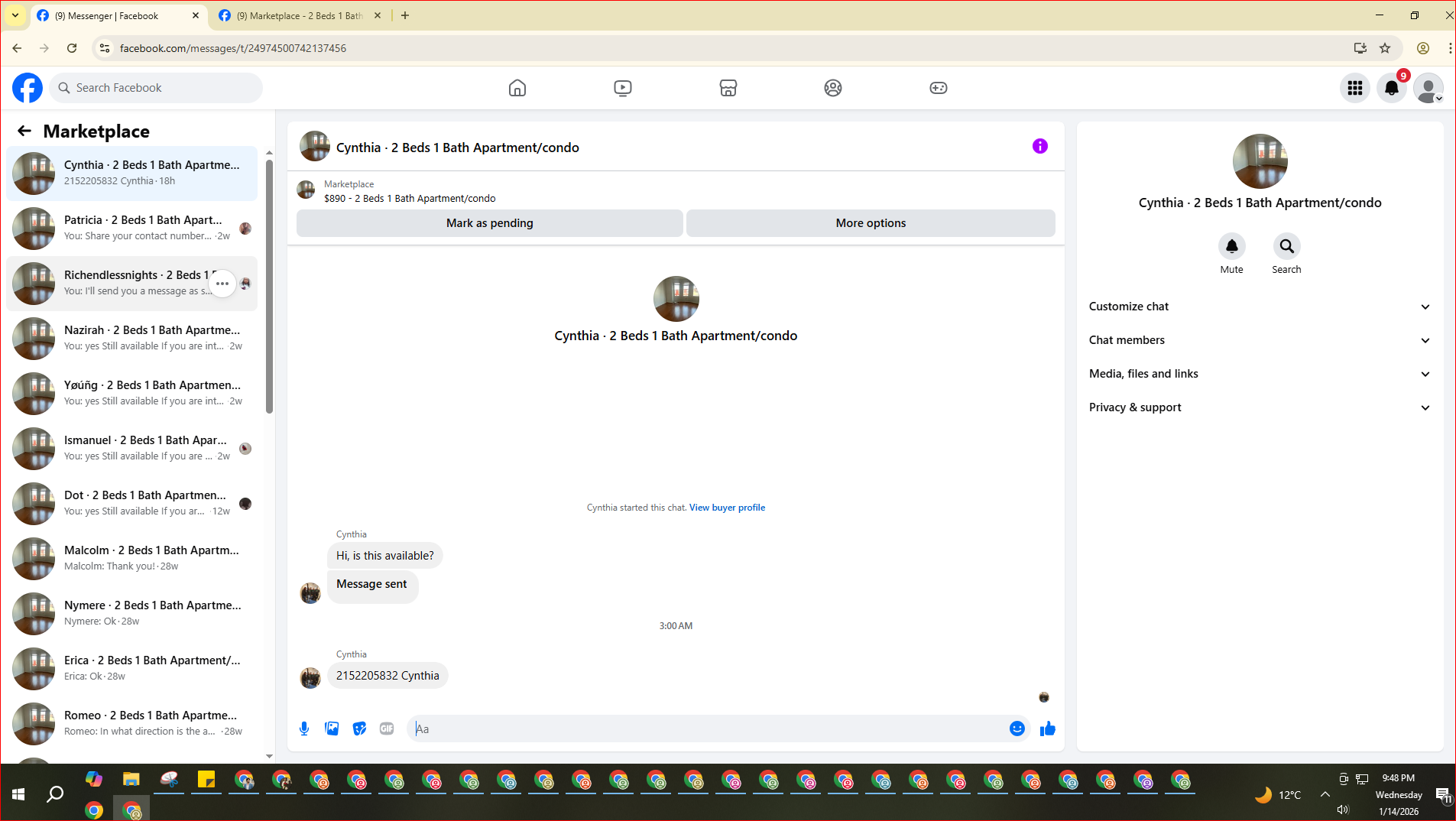Screen dimensions: 1456x821
Task: Expand Chat members section
Action: pyautogui.click(x=1260, y=340)
